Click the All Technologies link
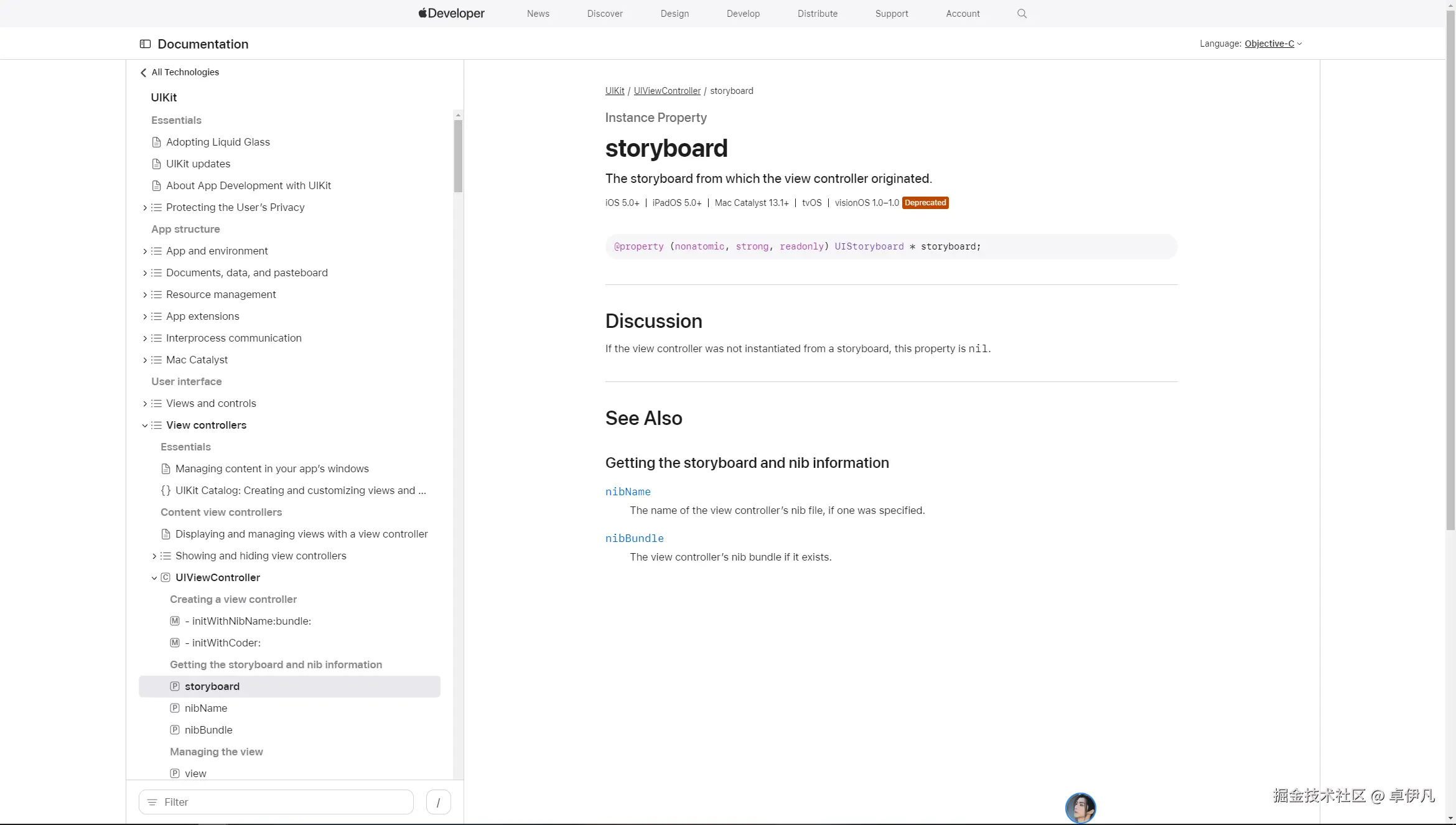The width and height of the screenshot is (1456, 825). (185, 72)
